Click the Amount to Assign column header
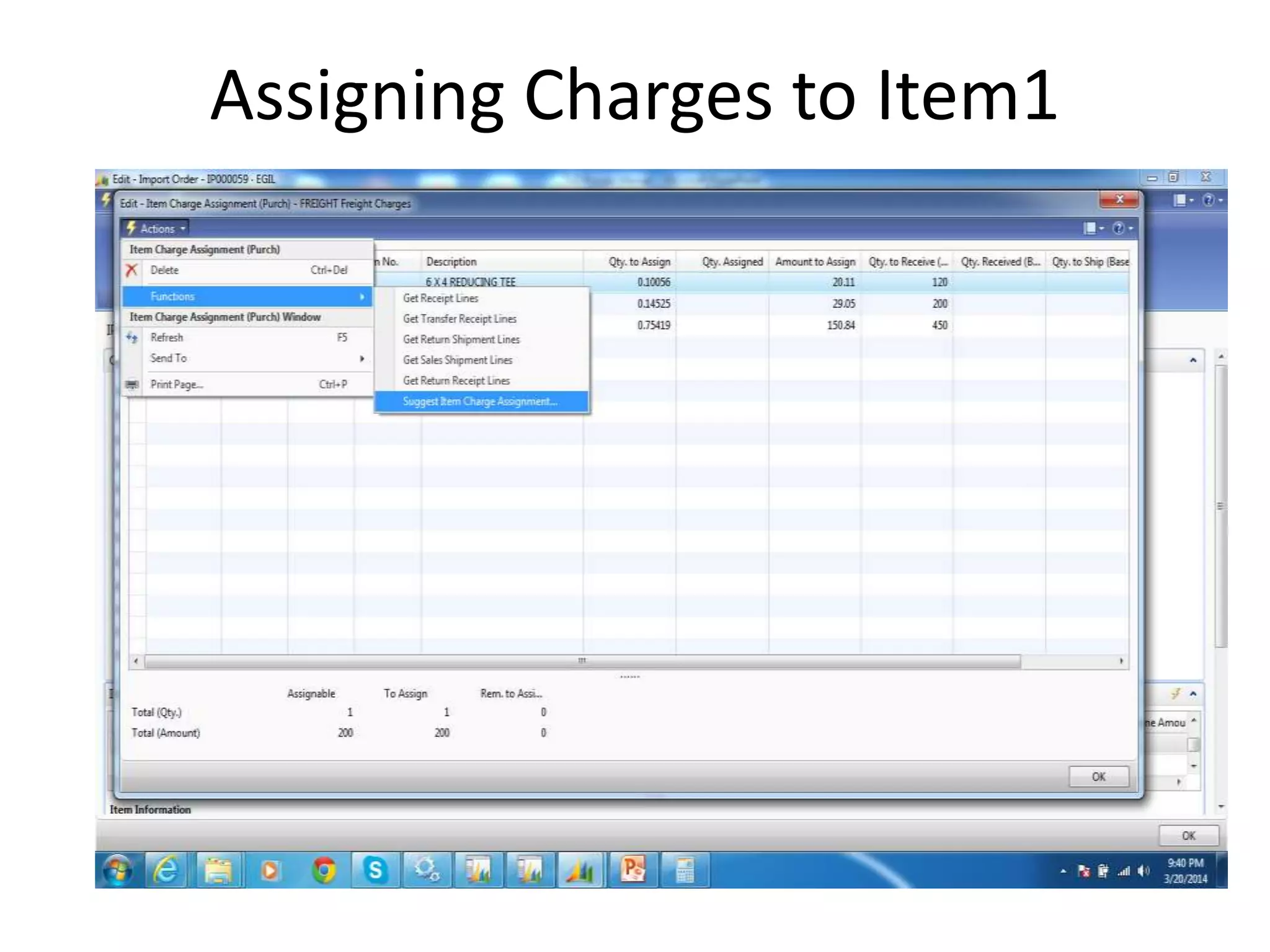The width and height of the screenshot is (1270, 952). tap(814, 262)
